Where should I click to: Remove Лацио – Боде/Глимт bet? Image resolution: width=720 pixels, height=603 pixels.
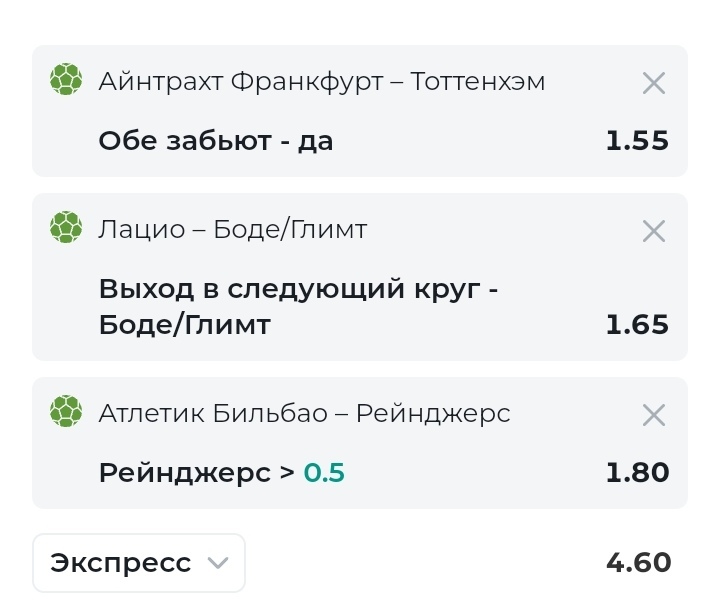click(654, 231)
